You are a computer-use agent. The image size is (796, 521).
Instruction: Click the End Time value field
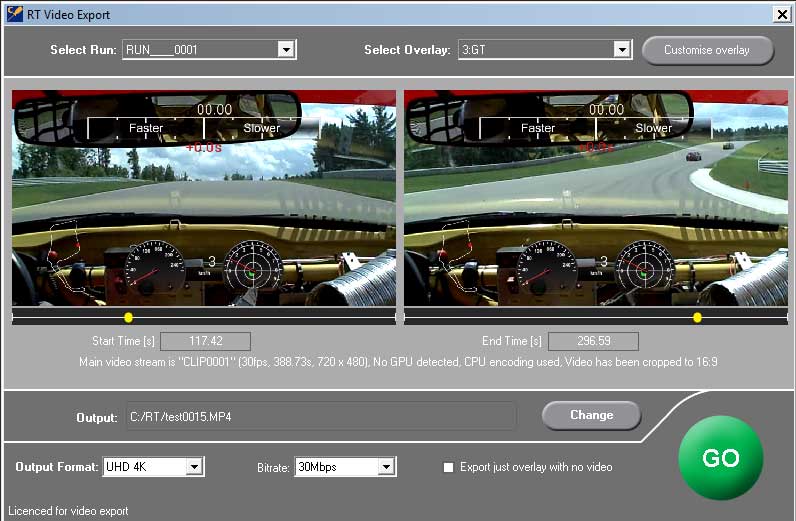pyautogui.click(x=593, y=341)
